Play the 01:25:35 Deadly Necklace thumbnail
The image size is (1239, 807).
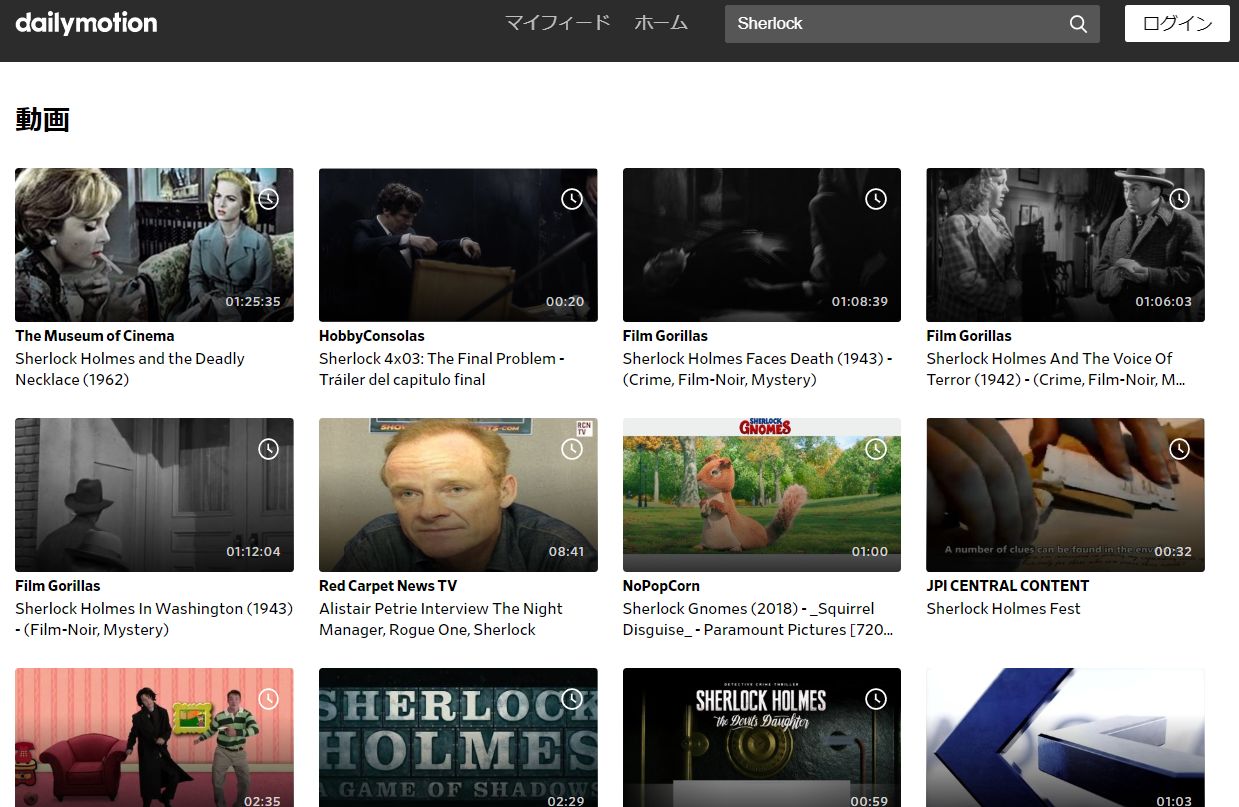(154, 245)
